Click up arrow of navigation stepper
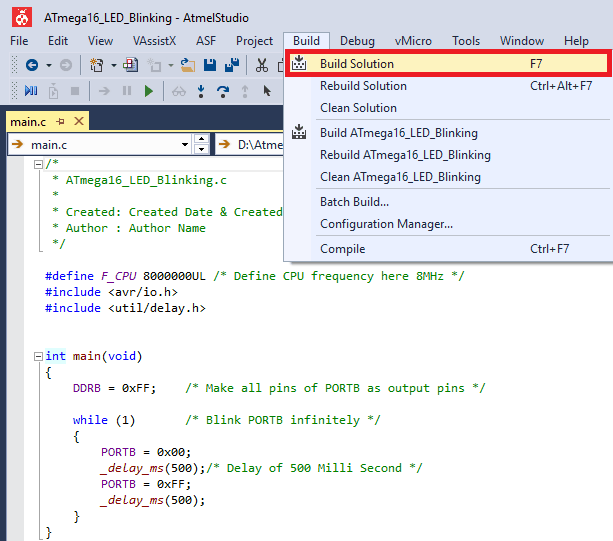The width and height of the screenshot is (613, 541). pyautogui.click(x=201, y=139)
